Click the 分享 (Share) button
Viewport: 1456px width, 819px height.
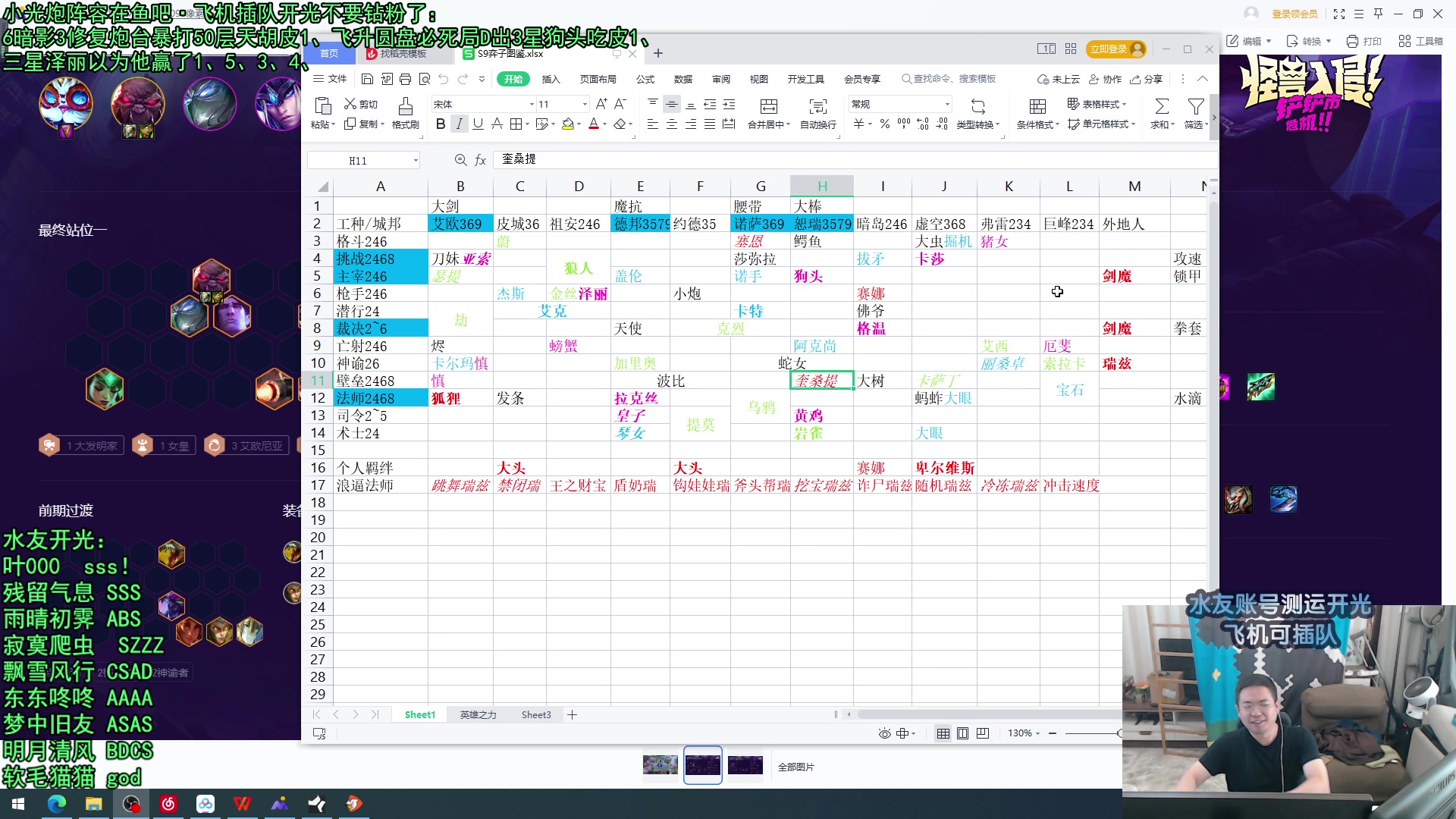tap(1147, 79)
